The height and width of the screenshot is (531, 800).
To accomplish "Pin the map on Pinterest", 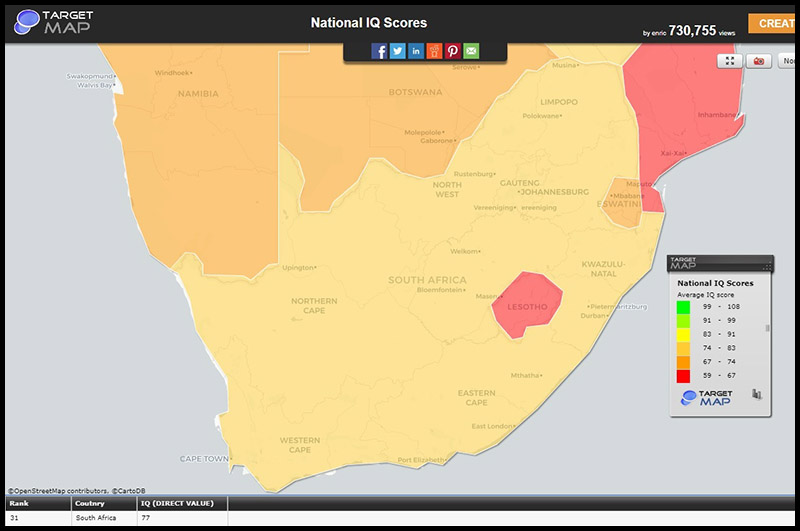I will click(x=453, y=51).
